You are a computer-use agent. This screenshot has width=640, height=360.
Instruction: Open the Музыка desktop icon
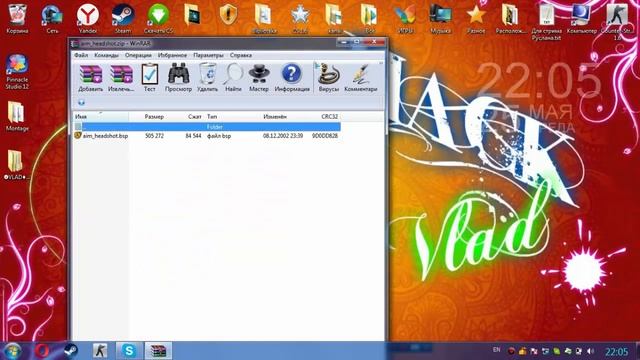[x=440, y=18]
